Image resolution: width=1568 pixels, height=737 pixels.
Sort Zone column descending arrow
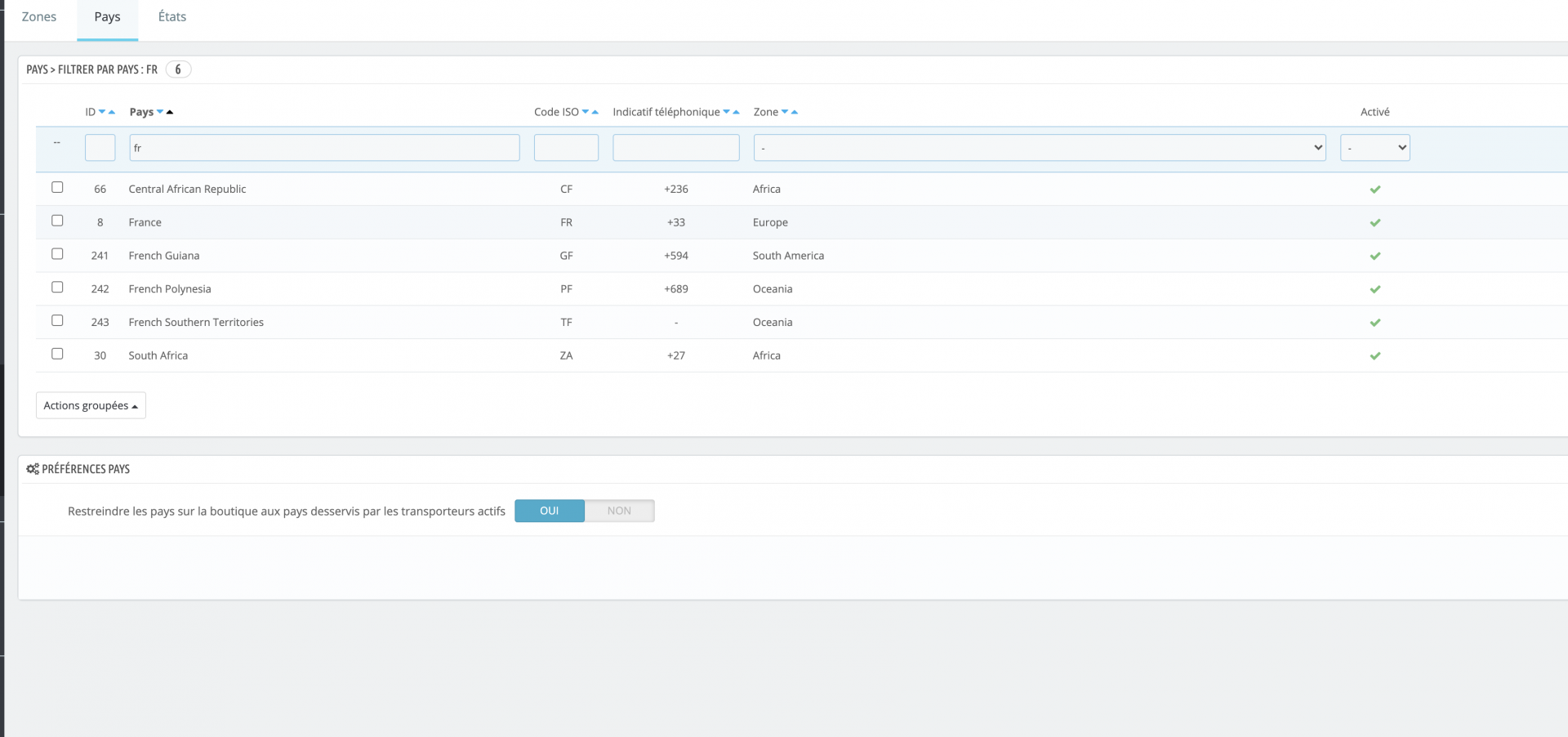pos(785,112)
